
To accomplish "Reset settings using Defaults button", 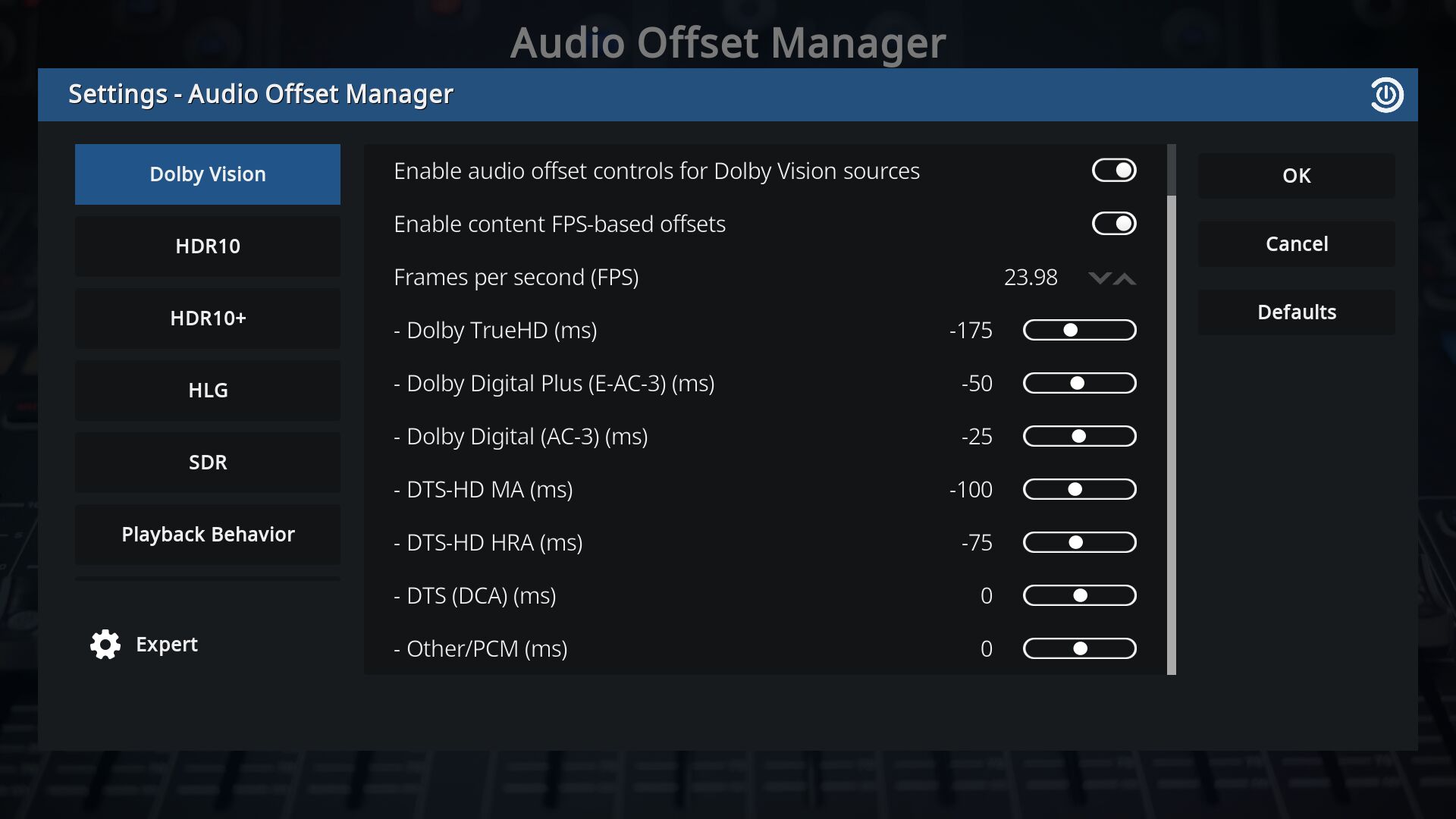I will click(x=1297, y=312).
